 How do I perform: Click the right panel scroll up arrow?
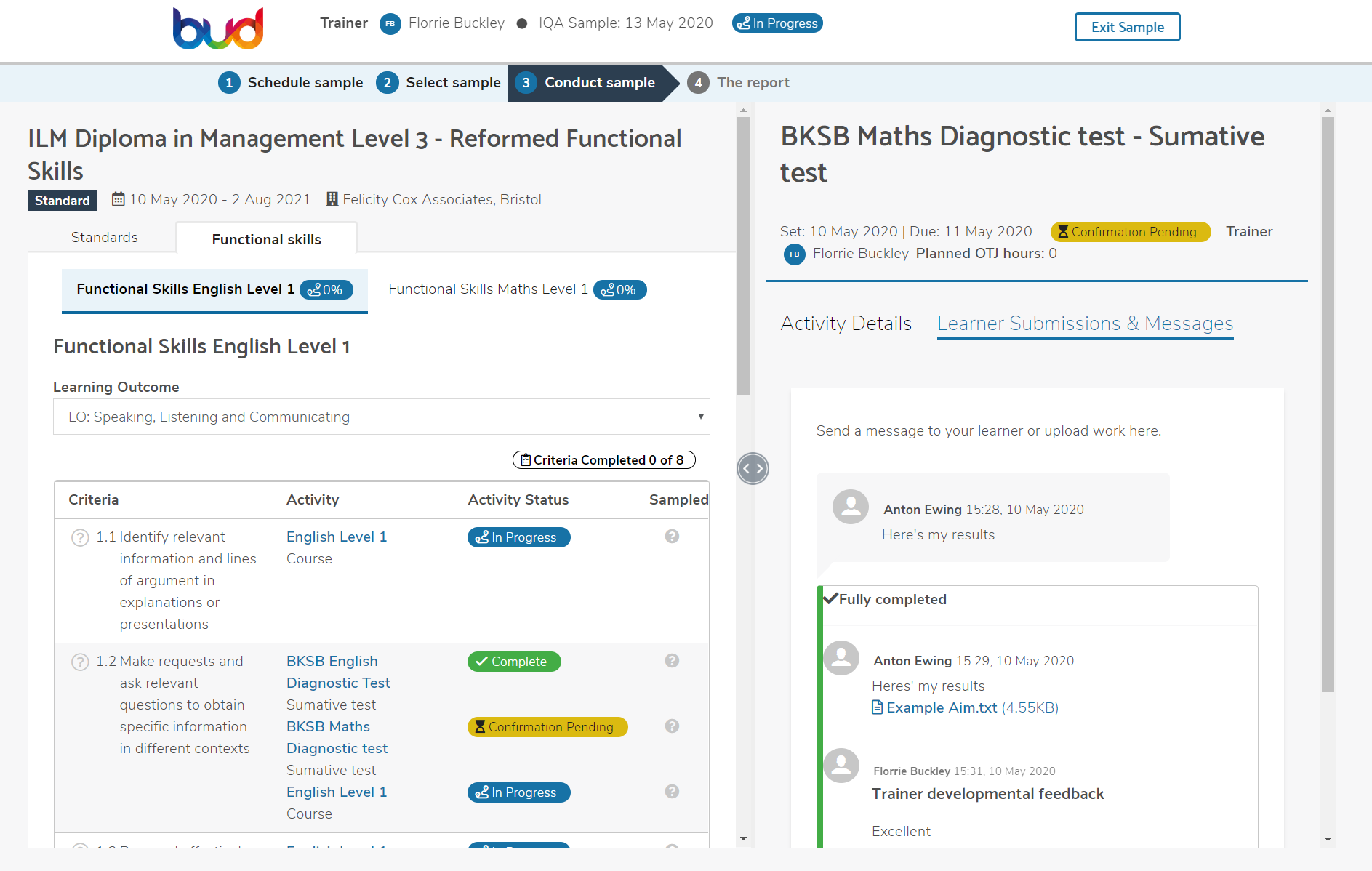coord(1328,111)
